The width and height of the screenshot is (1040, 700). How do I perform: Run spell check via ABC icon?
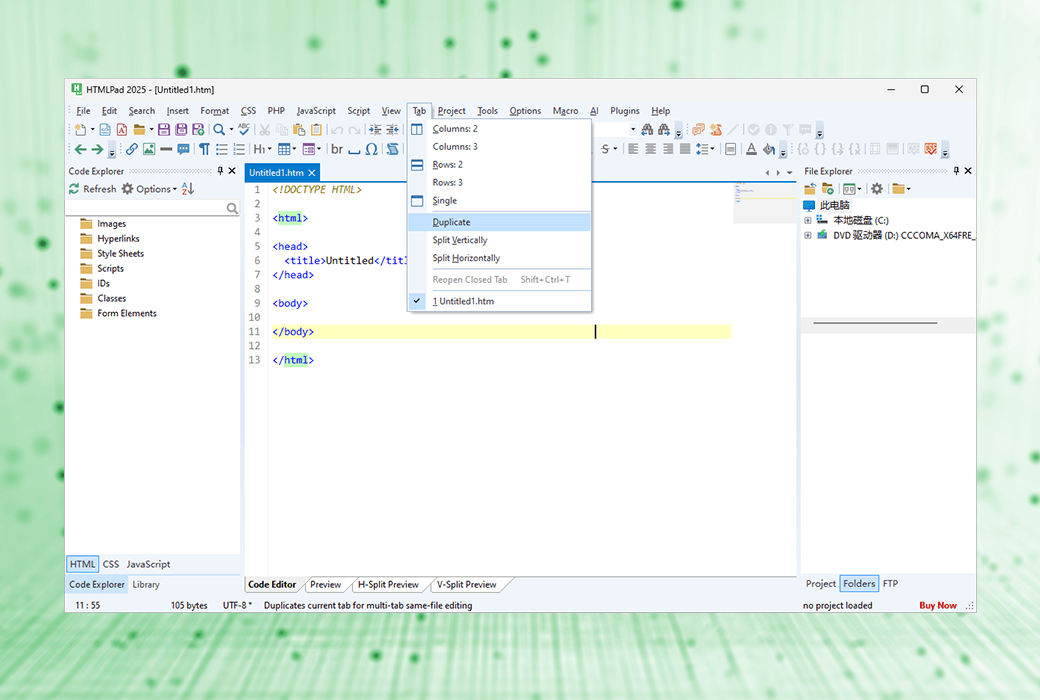click(244, 129)
